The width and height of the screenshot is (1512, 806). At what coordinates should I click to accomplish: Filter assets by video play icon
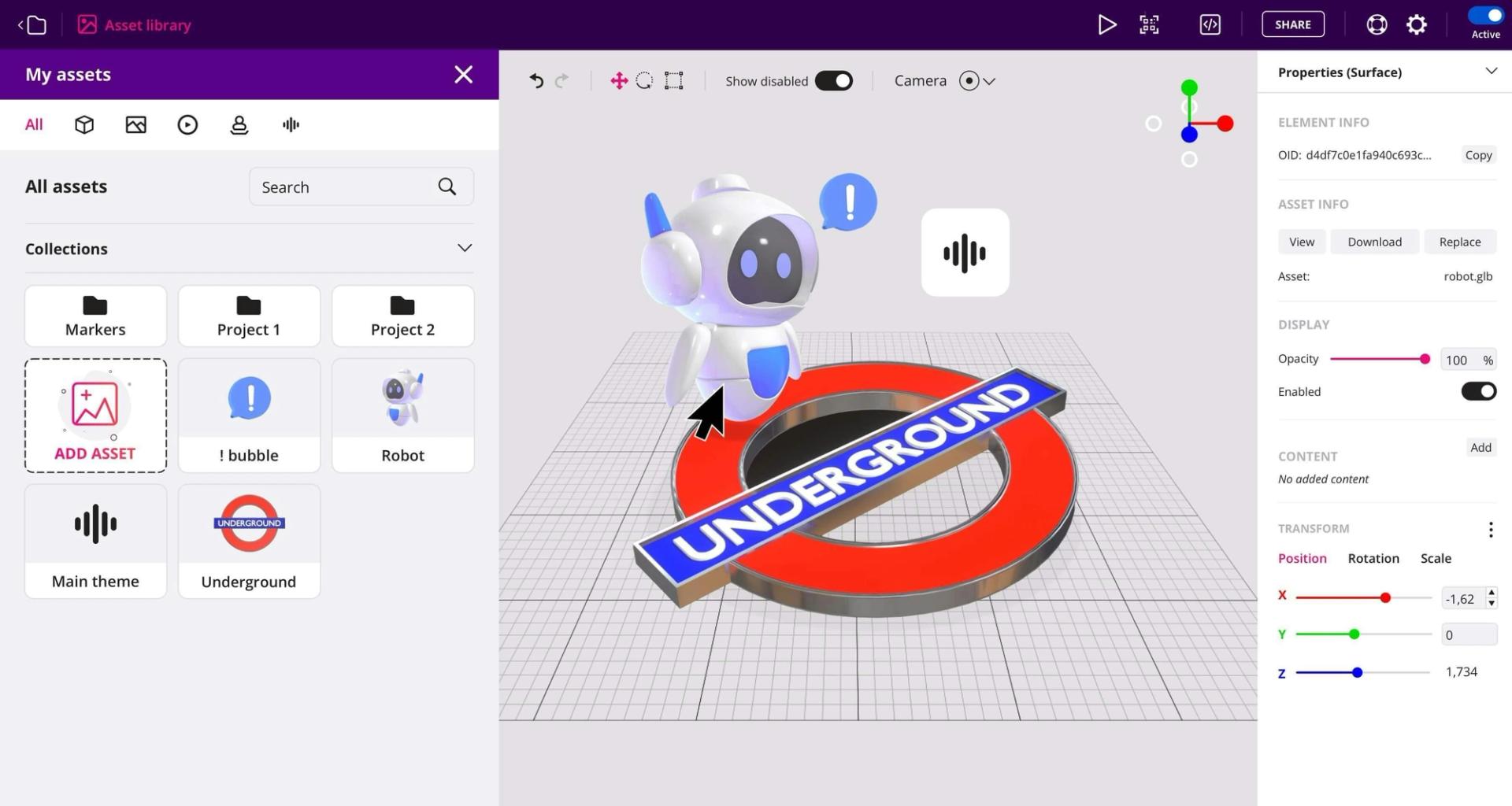[x=187, y=124]
